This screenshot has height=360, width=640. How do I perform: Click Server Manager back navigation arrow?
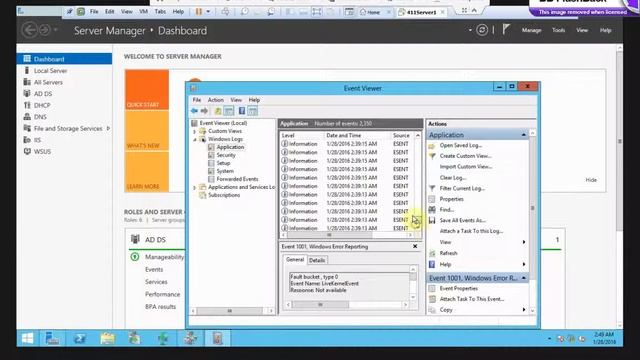point(29,30)
